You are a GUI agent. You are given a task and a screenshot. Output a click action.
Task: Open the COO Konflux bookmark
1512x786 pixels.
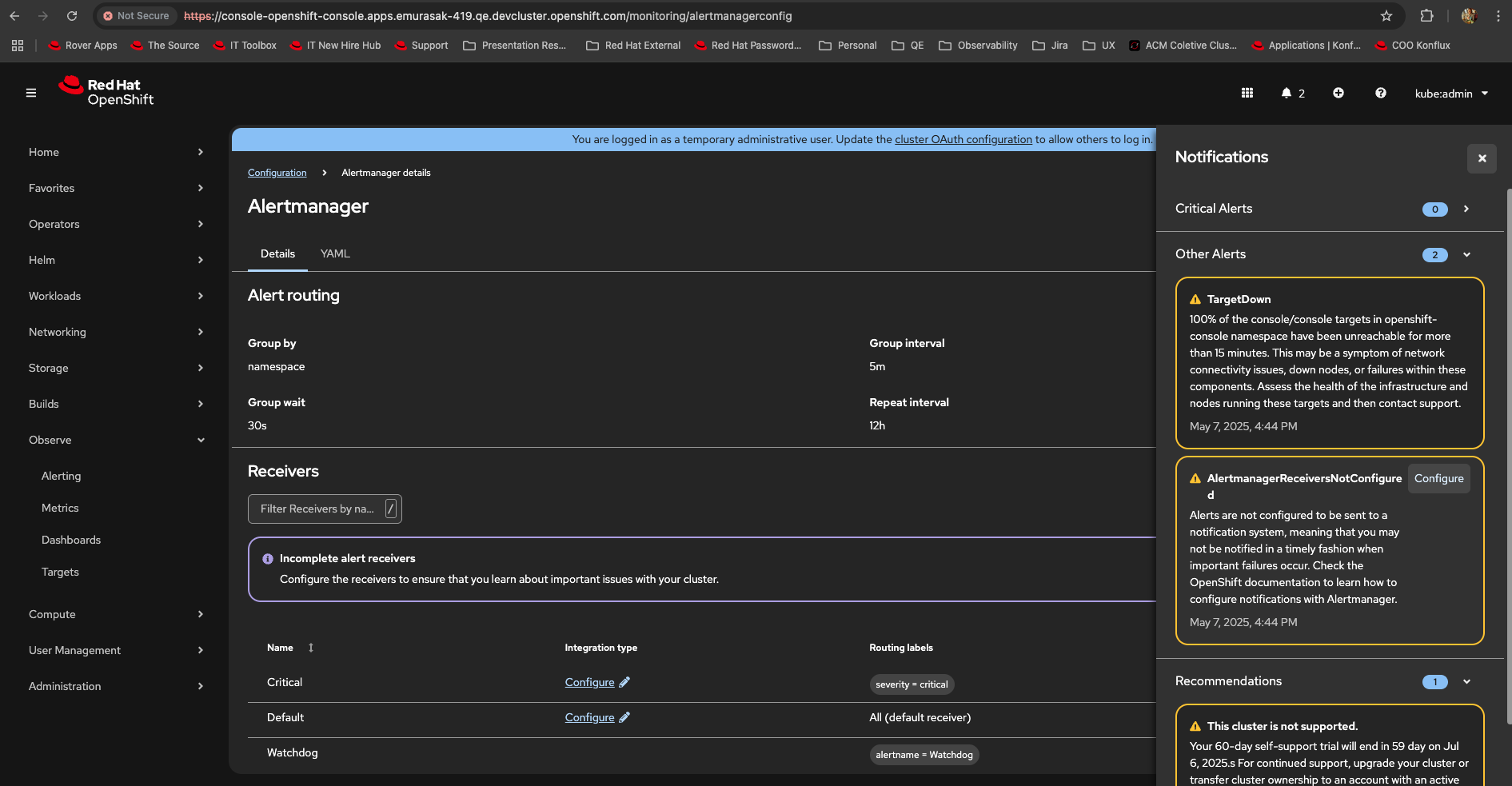click(x=1412, y=46)
